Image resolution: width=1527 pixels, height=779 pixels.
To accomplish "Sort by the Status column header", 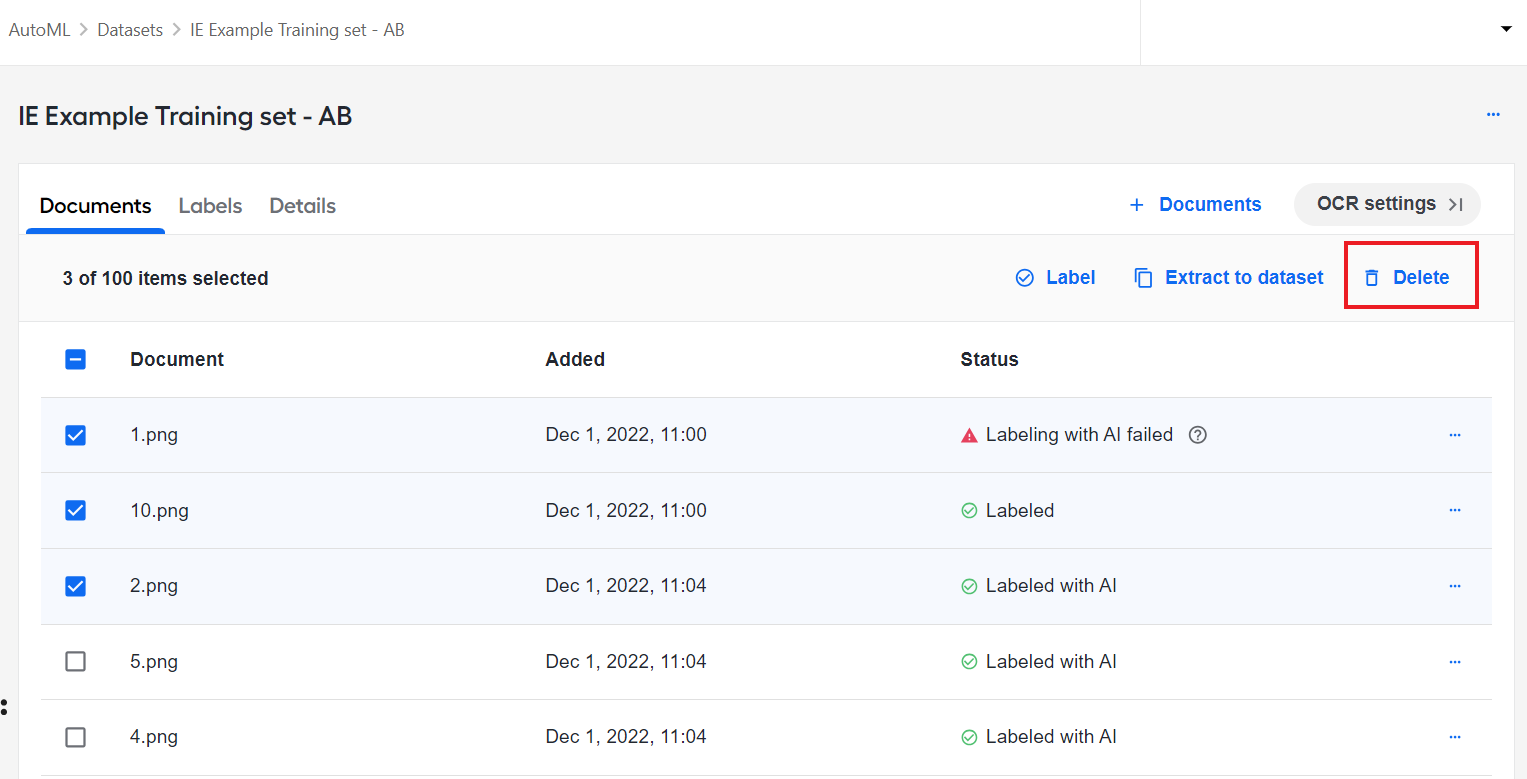I will 989,359.
